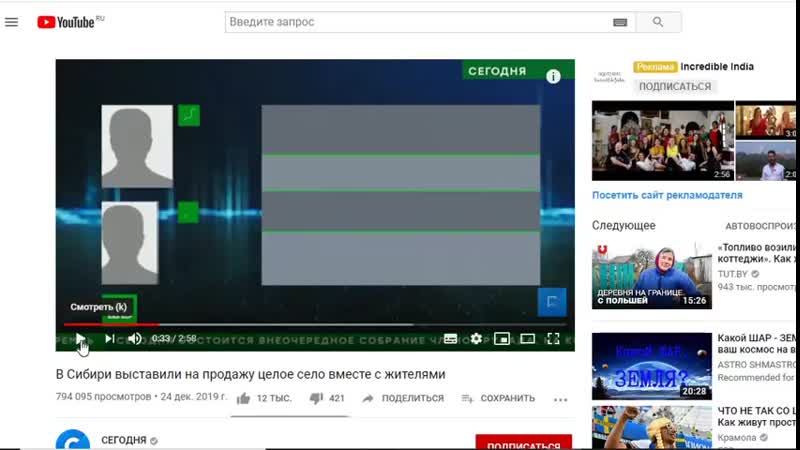
Task: Open player settings gear
Action: (476, 339)
